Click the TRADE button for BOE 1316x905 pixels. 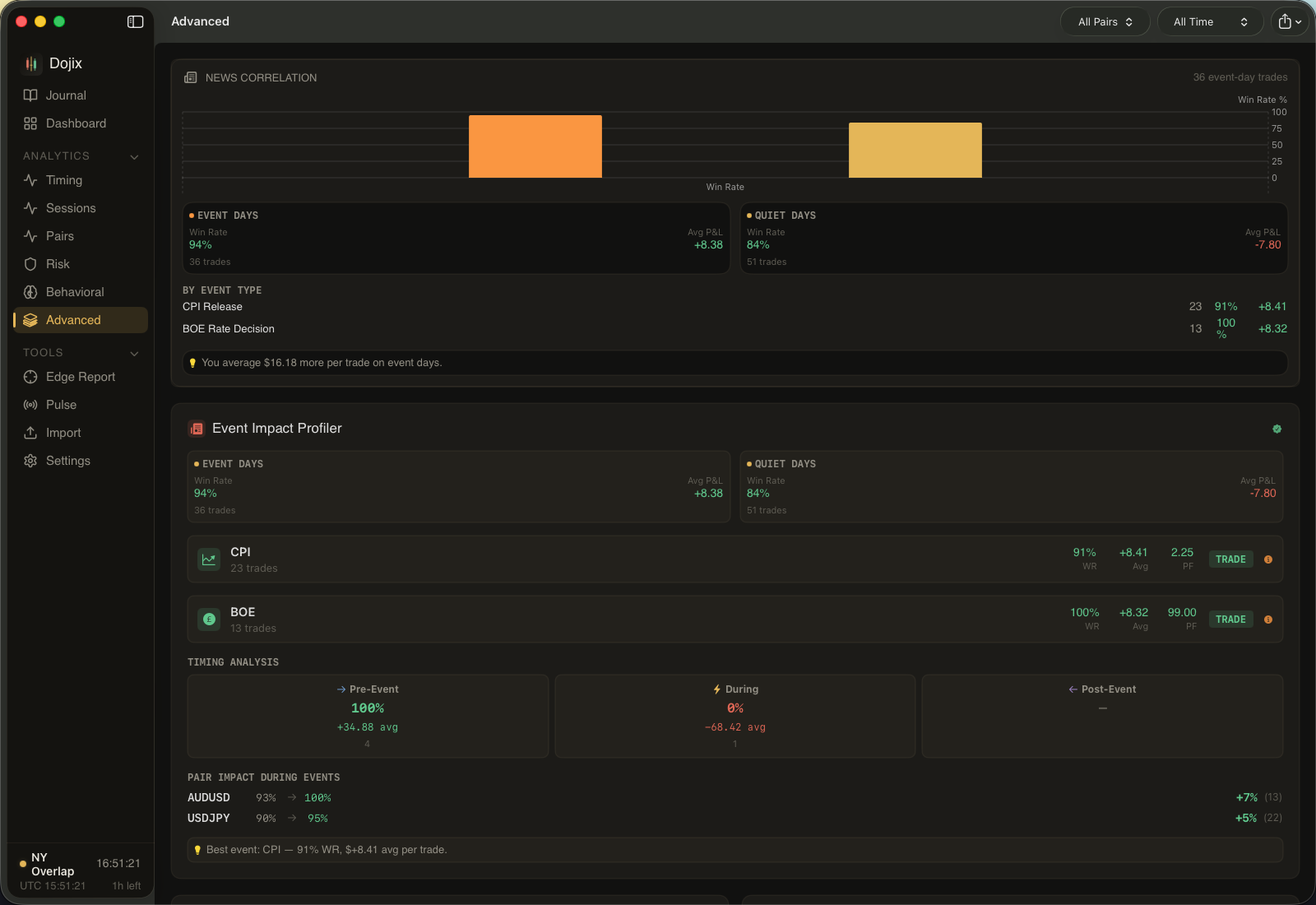[1230, 619]
